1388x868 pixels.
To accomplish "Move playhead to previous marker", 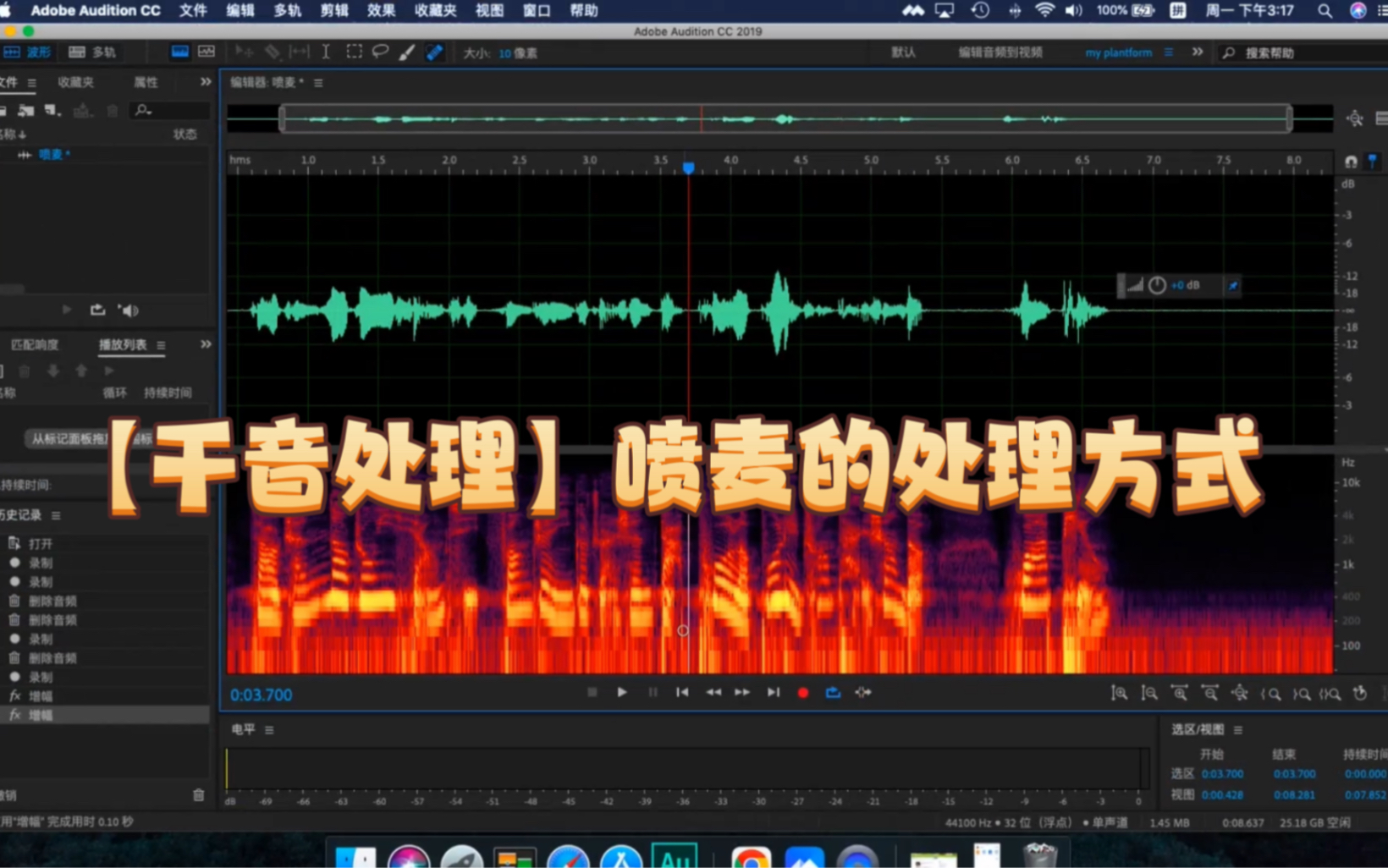I will [682, 692].
